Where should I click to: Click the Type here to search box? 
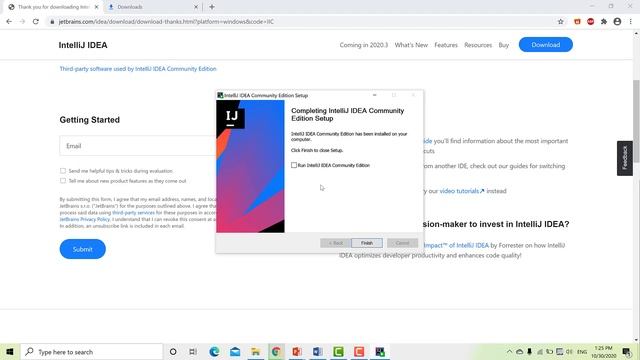tap(92, 351)
